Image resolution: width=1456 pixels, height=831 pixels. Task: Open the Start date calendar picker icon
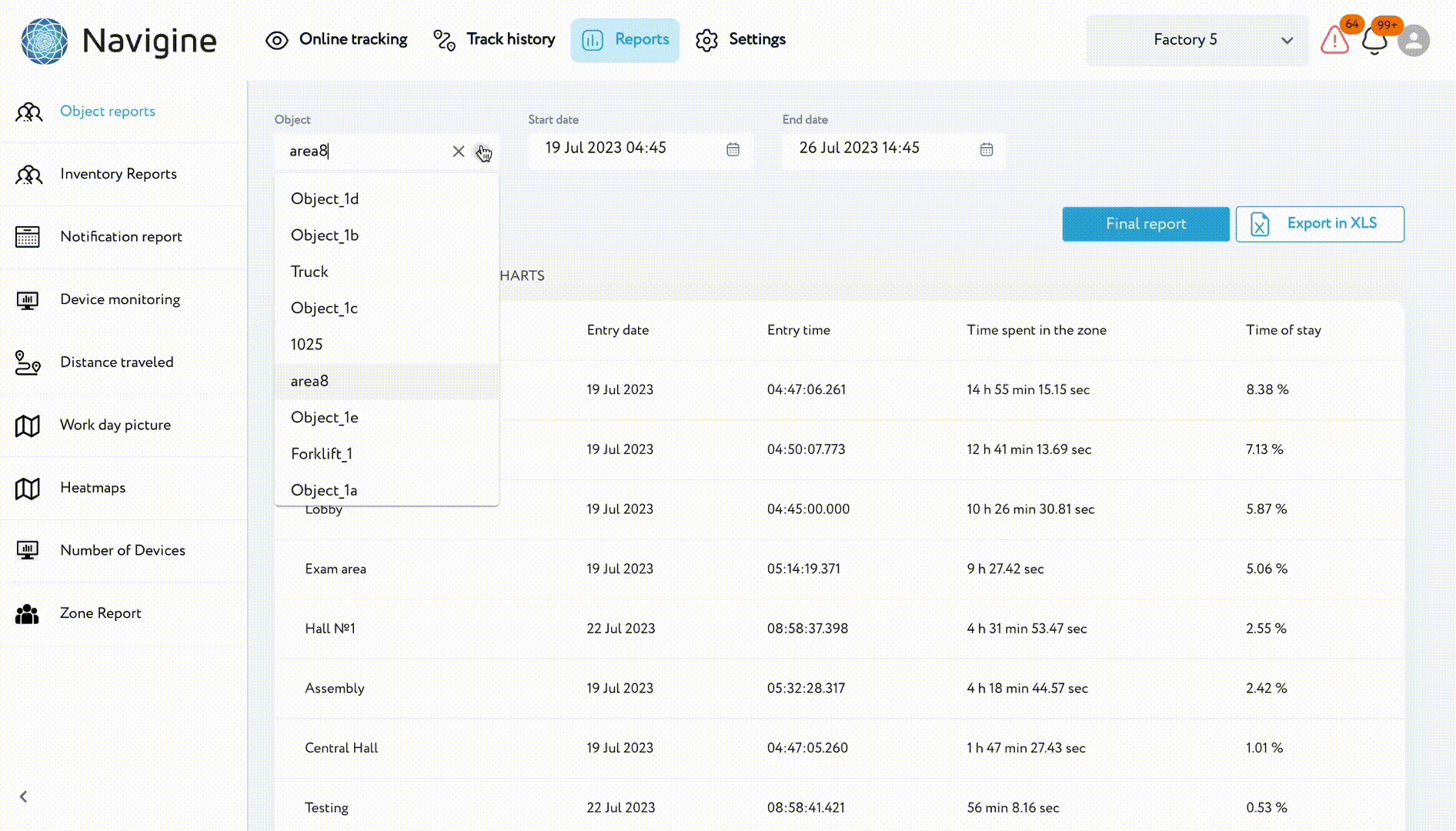(x=733, y=149)
